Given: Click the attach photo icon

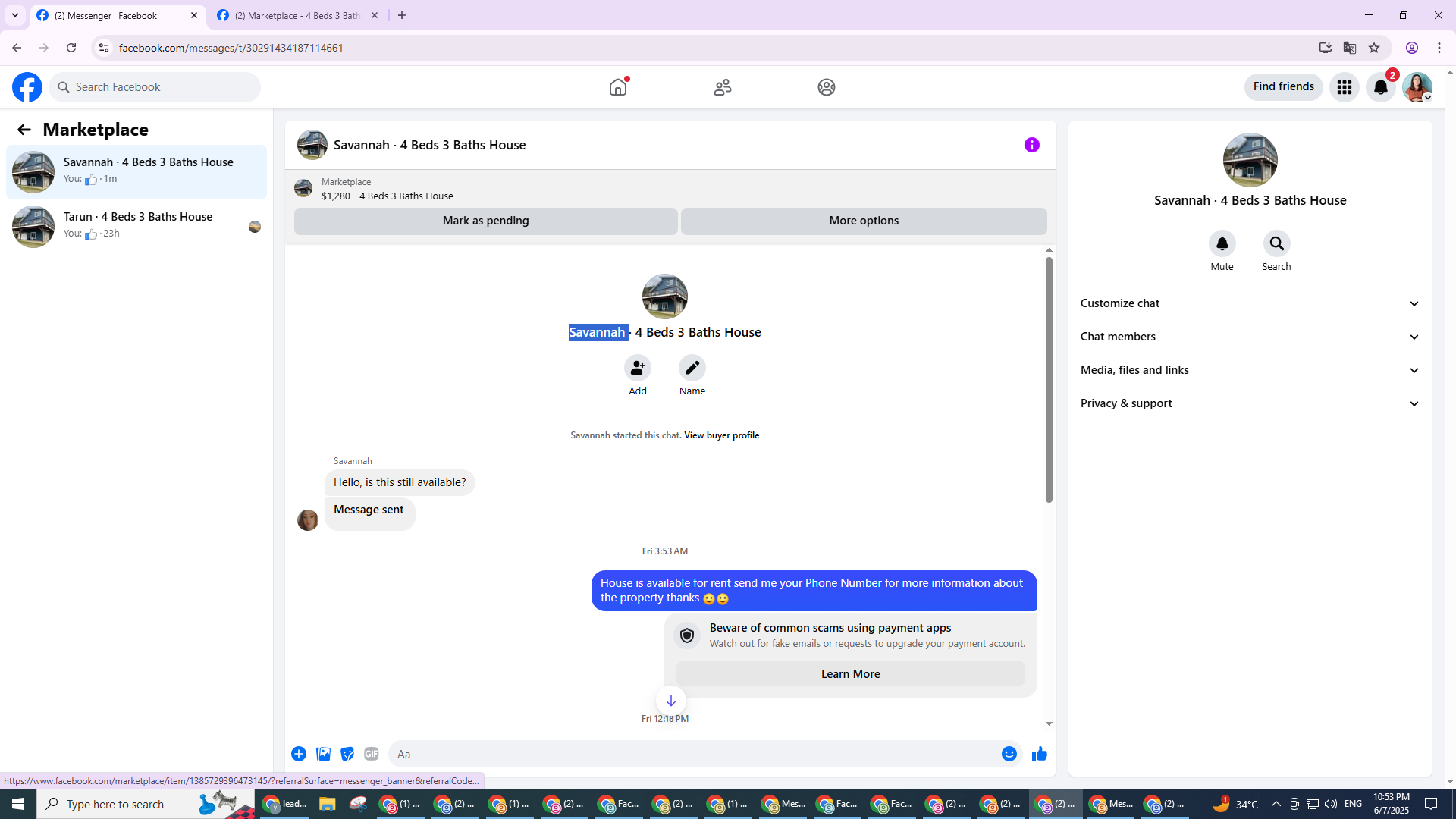Looking at the screenshot, I should (x=323, y=754).
